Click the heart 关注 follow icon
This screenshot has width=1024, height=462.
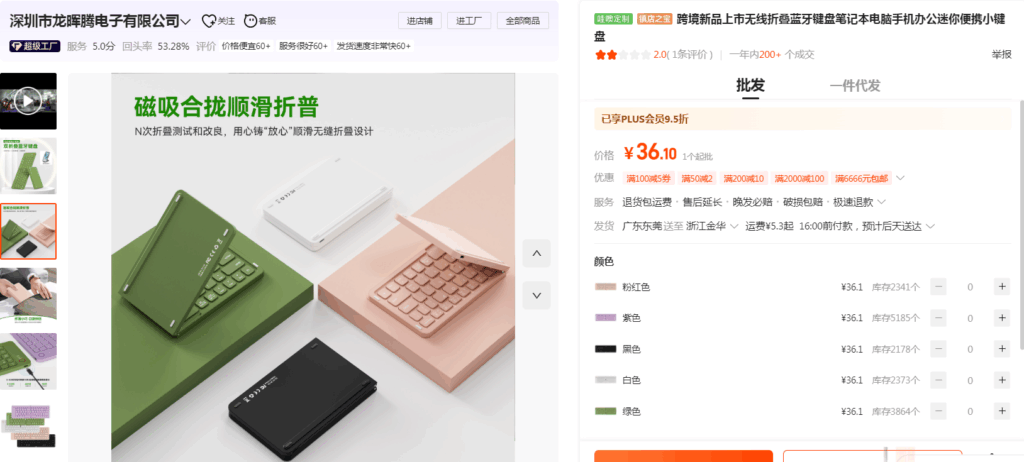click(208, 21)
